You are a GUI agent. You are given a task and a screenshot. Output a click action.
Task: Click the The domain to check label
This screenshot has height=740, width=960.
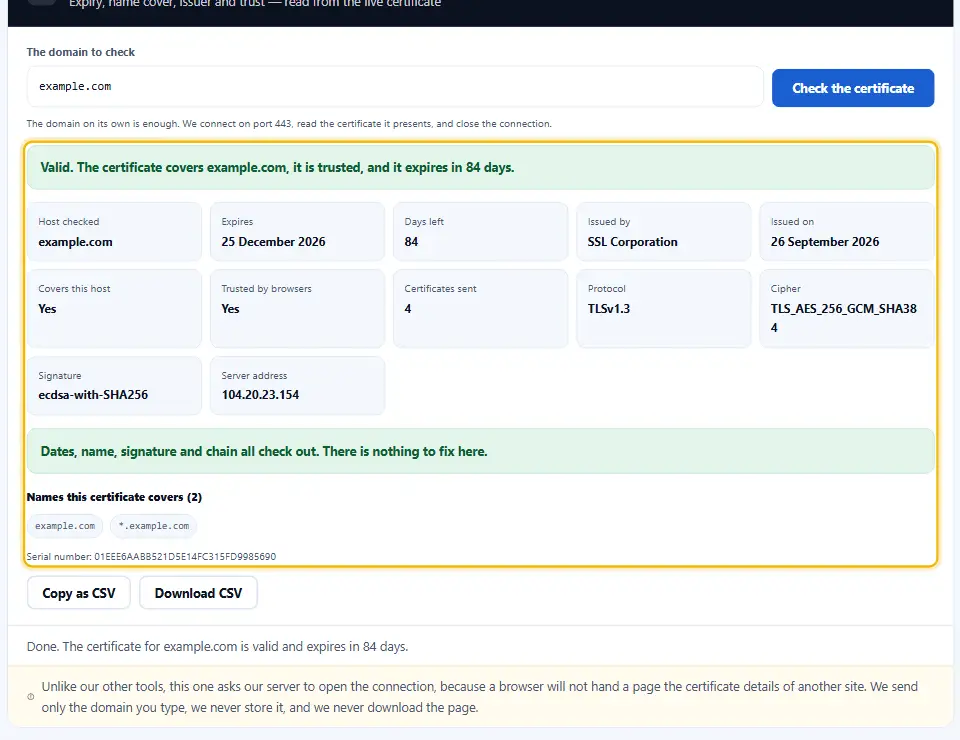click(81, 52)
